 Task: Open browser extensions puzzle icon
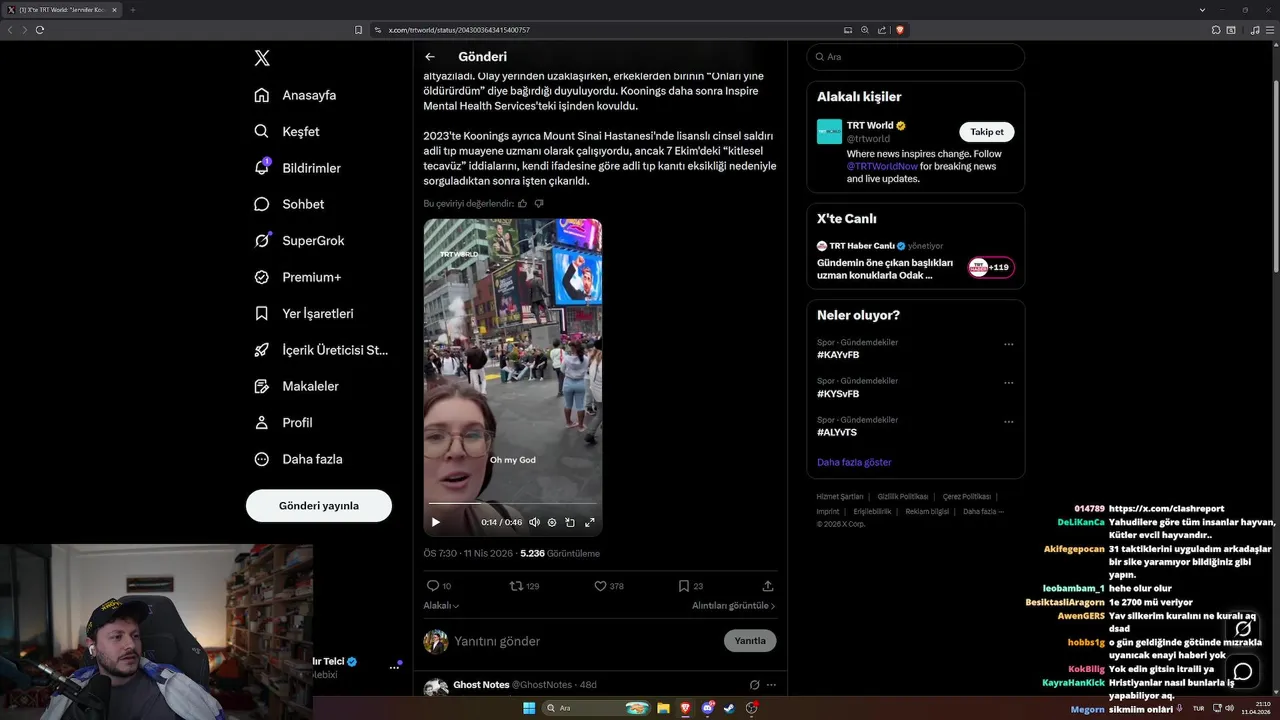[1217, 30]
